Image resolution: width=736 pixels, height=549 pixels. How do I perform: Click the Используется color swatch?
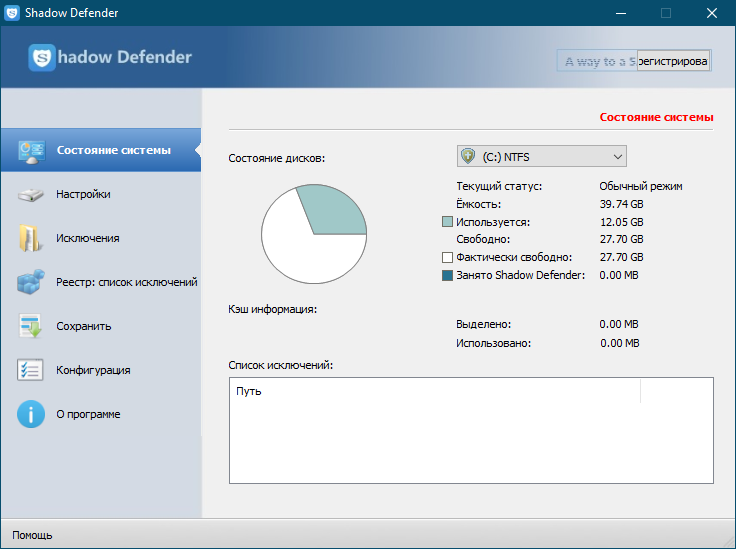[447, 221]
